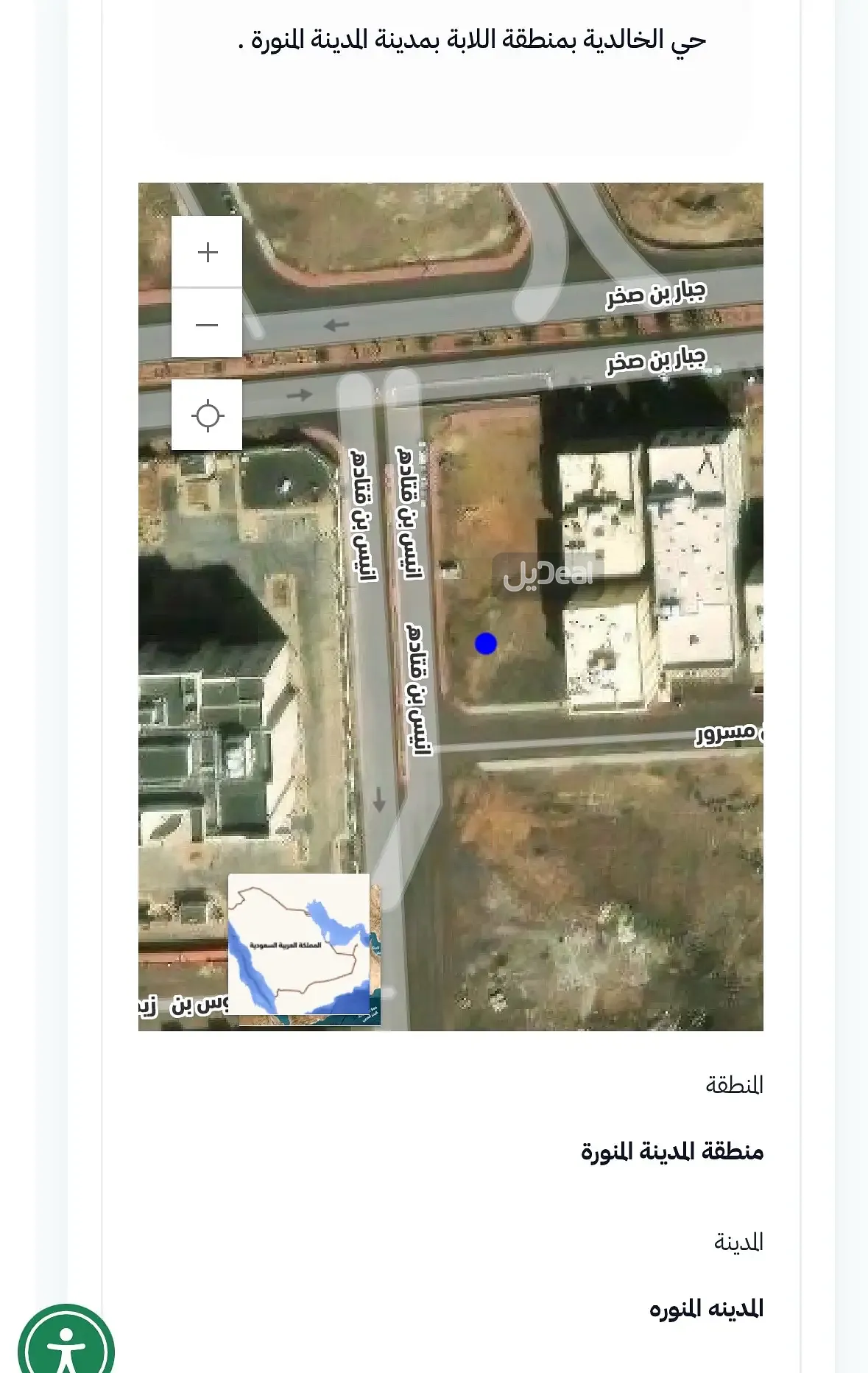Click the locate-me crosshair button

[x=207, y=415]
